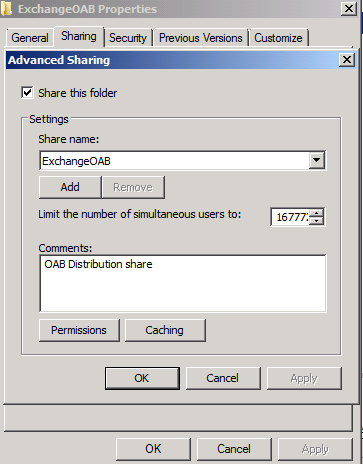The height and width of the screenshot is (464, 363).
Task: Switch to the Security tab
Action: point(128,38)
